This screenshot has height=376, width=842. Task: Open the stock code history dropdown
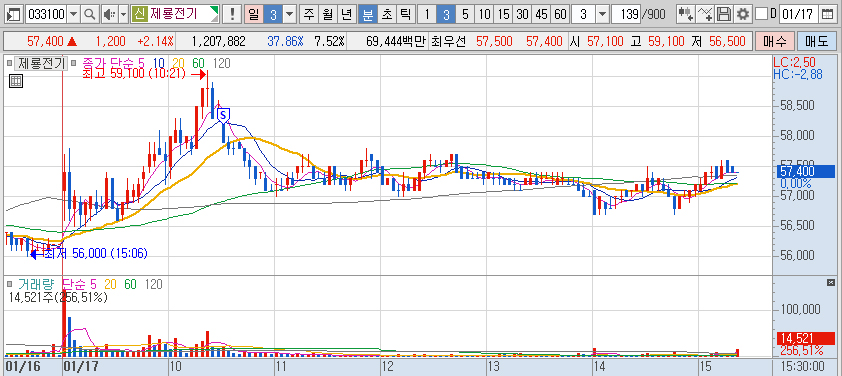(x=74, y=15)
